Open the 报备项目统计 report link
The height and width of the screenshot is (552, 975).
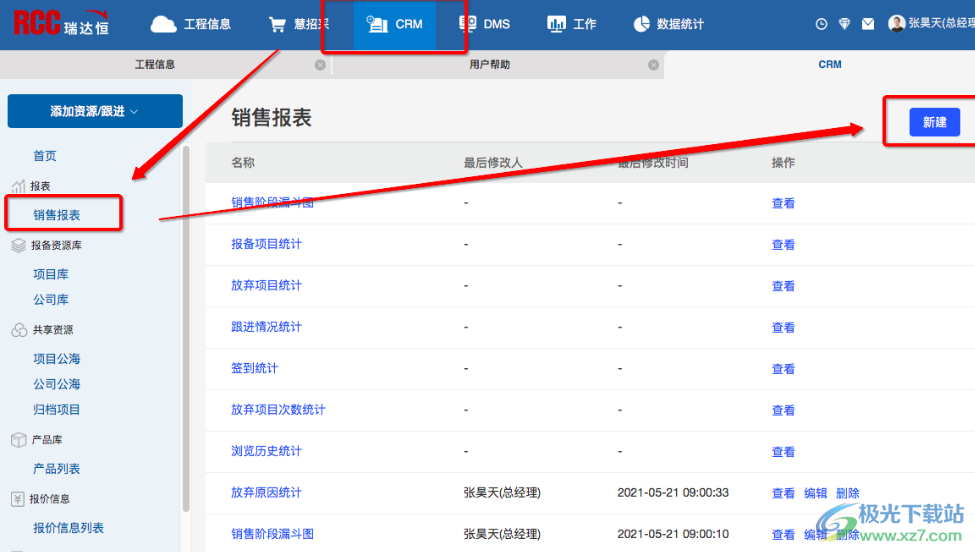point(266,244)
